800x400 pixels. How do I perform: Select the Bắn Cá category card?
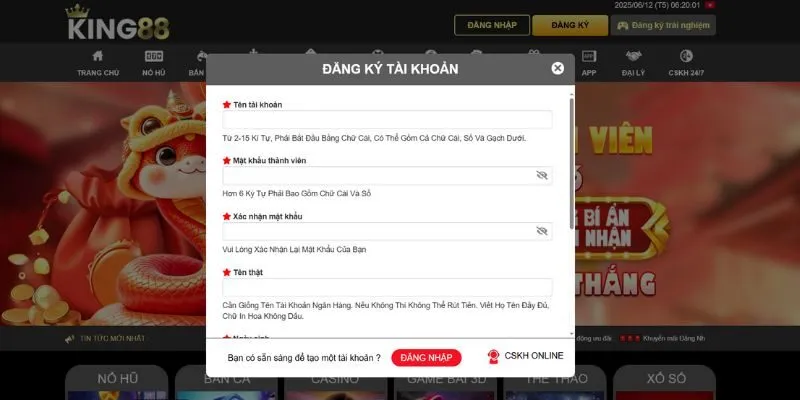227,383
